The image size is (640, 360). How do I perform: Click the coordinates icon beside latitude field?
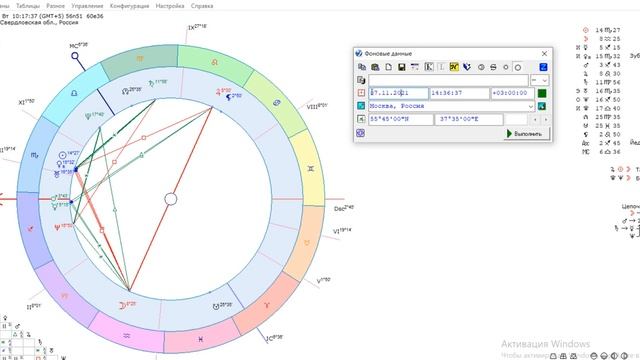click(361, 119)
